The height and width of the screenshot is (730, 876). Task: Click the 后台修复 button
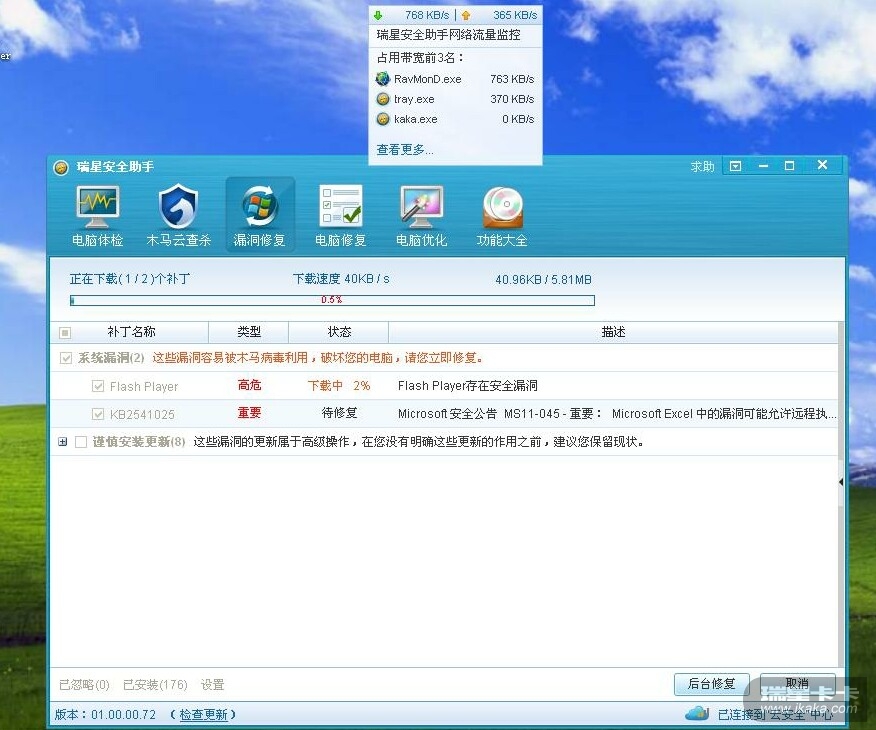712,684
